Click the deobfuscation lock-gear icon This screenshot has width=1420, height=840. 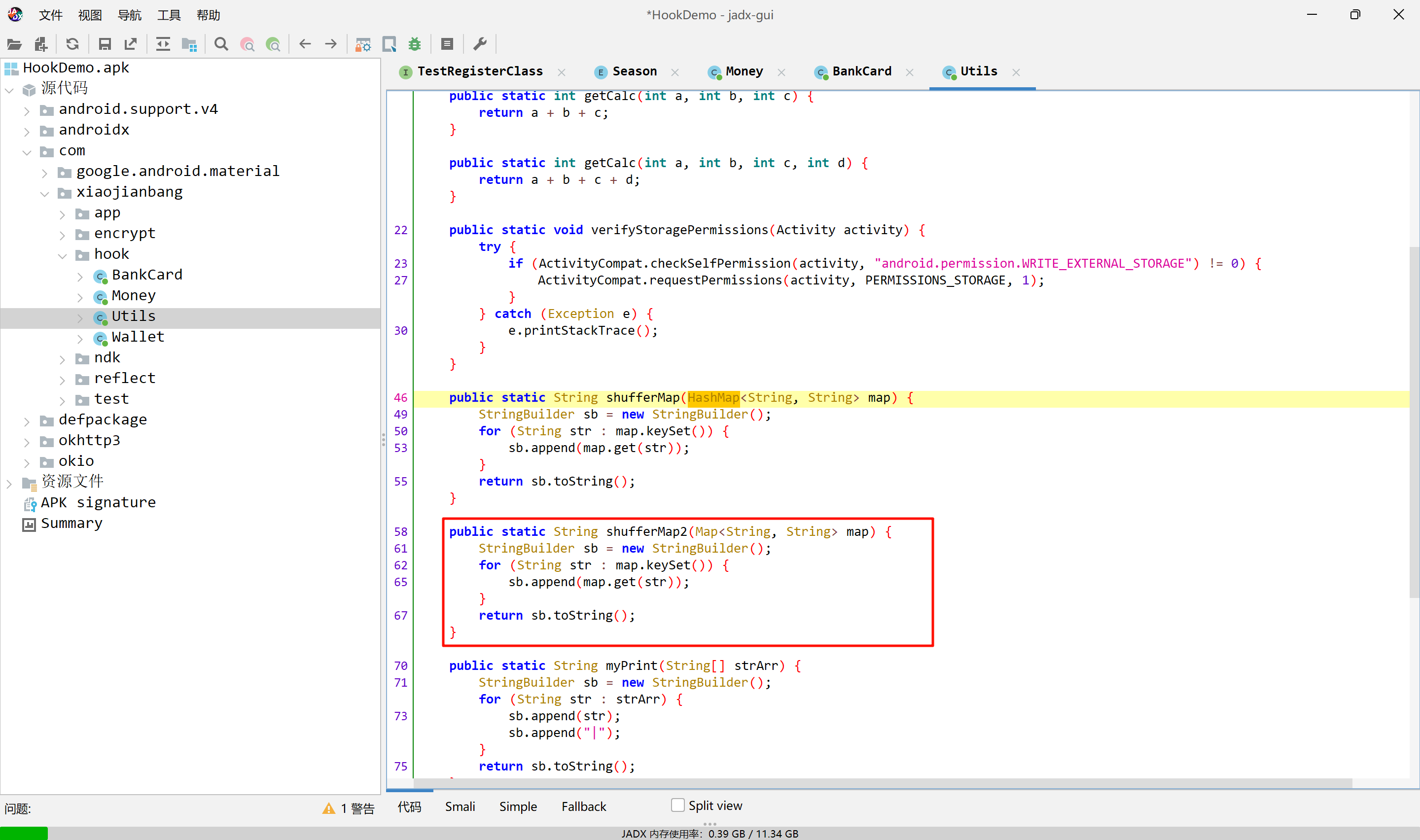click(x=362, y=44)
